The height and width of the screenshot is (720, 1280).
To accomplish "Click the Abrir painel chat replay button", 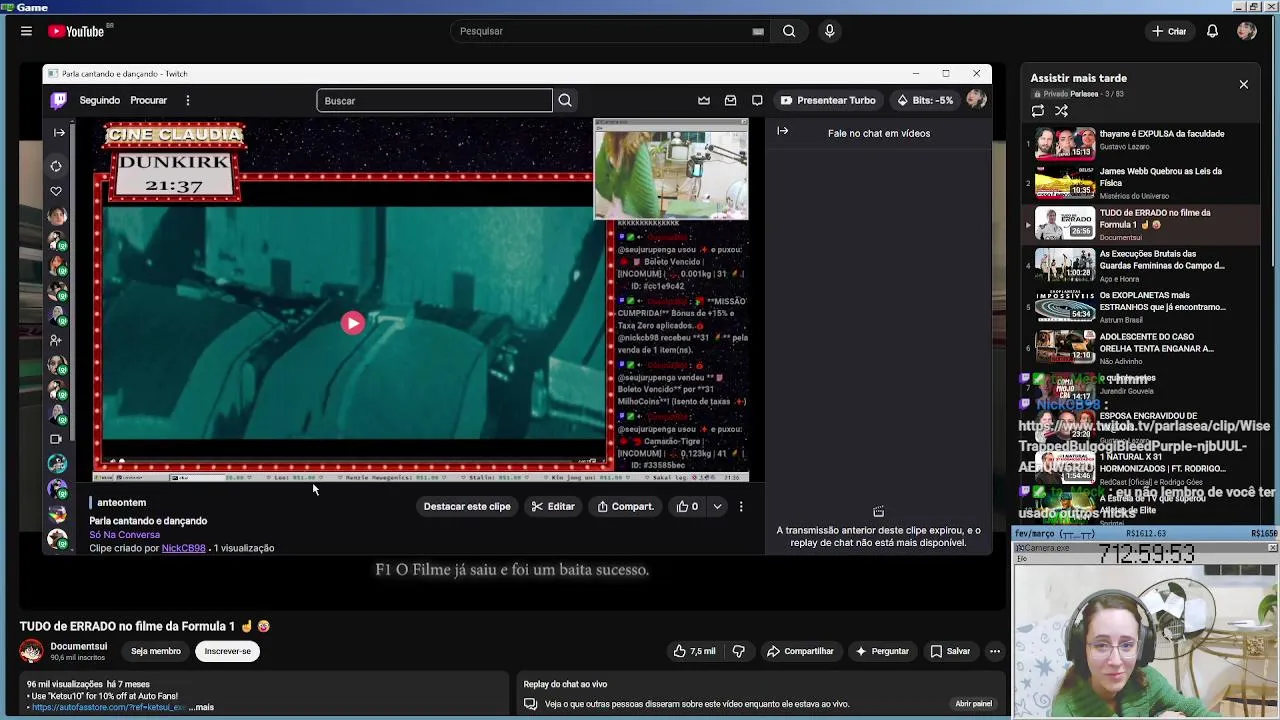I will pos(973,704).
